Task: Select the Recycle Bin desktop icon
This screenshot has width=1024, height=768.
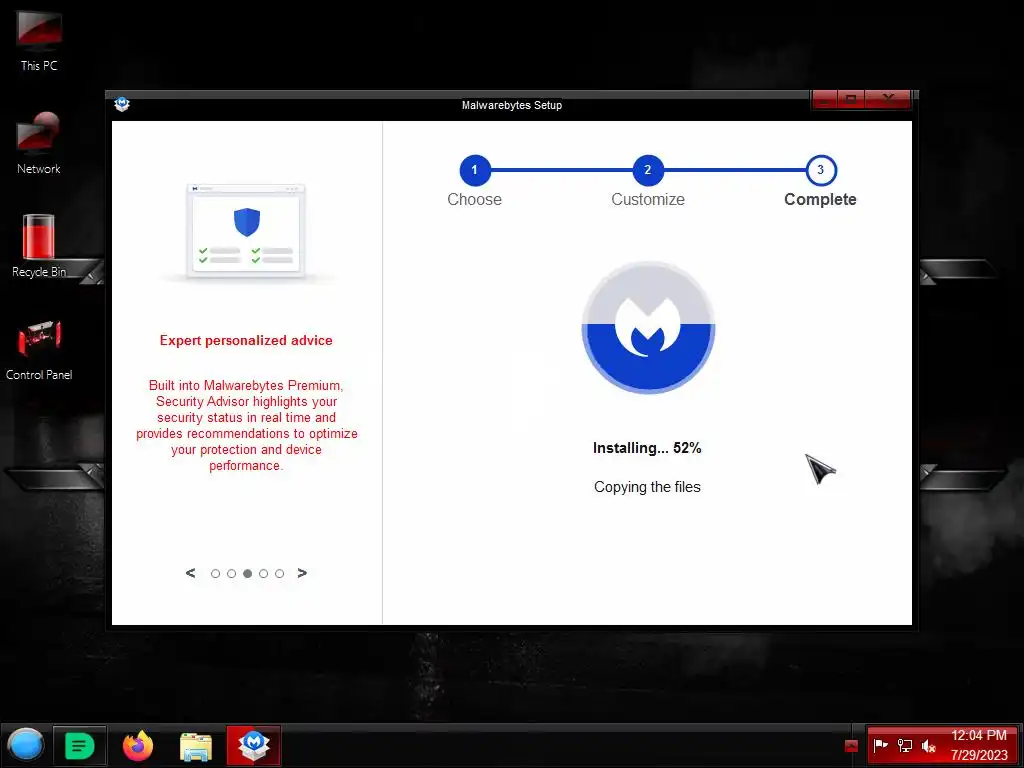Action: (x=39, y=246)
